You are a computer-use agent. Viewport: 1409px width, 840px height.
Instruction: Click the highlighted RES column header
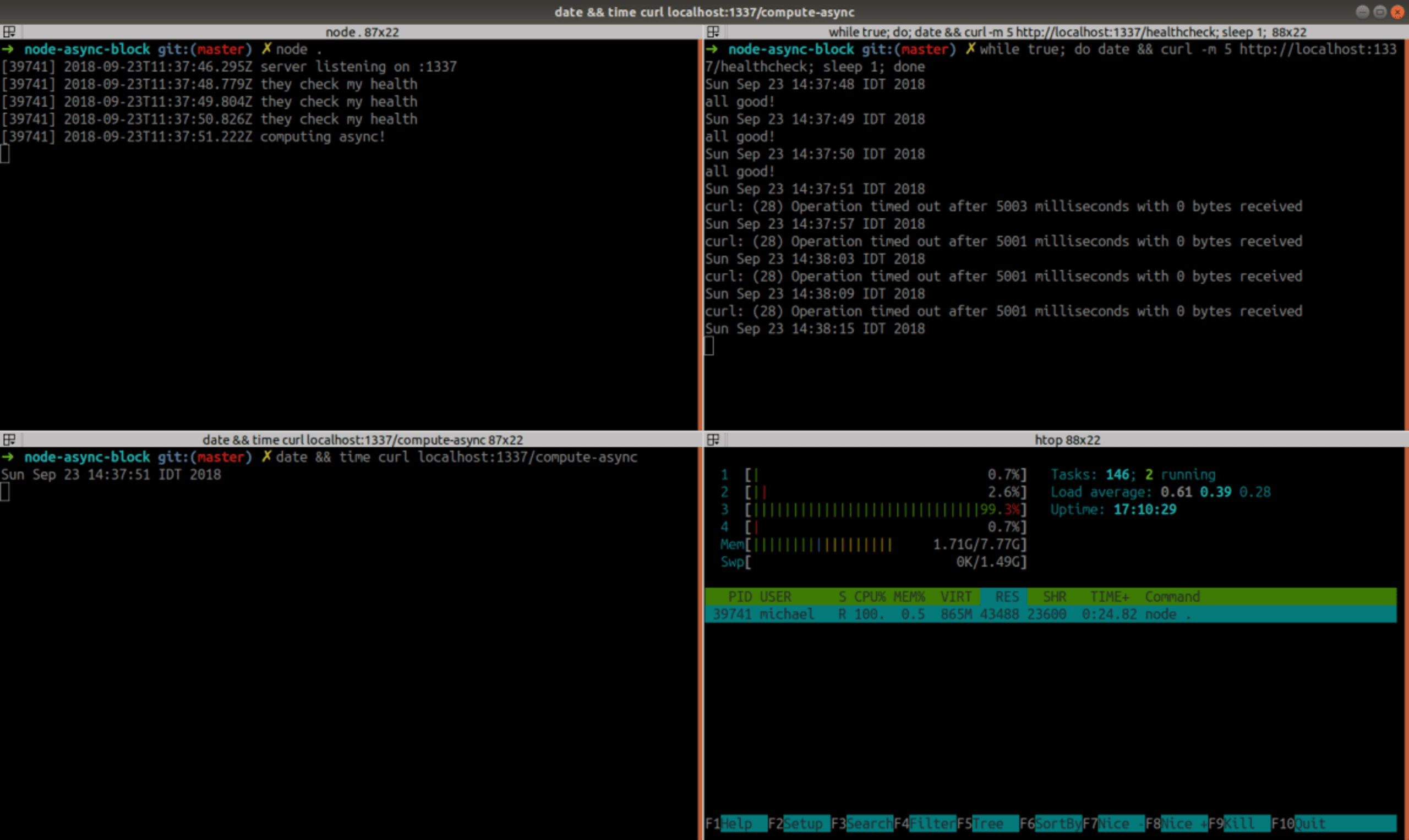(x=1003, y=597)
